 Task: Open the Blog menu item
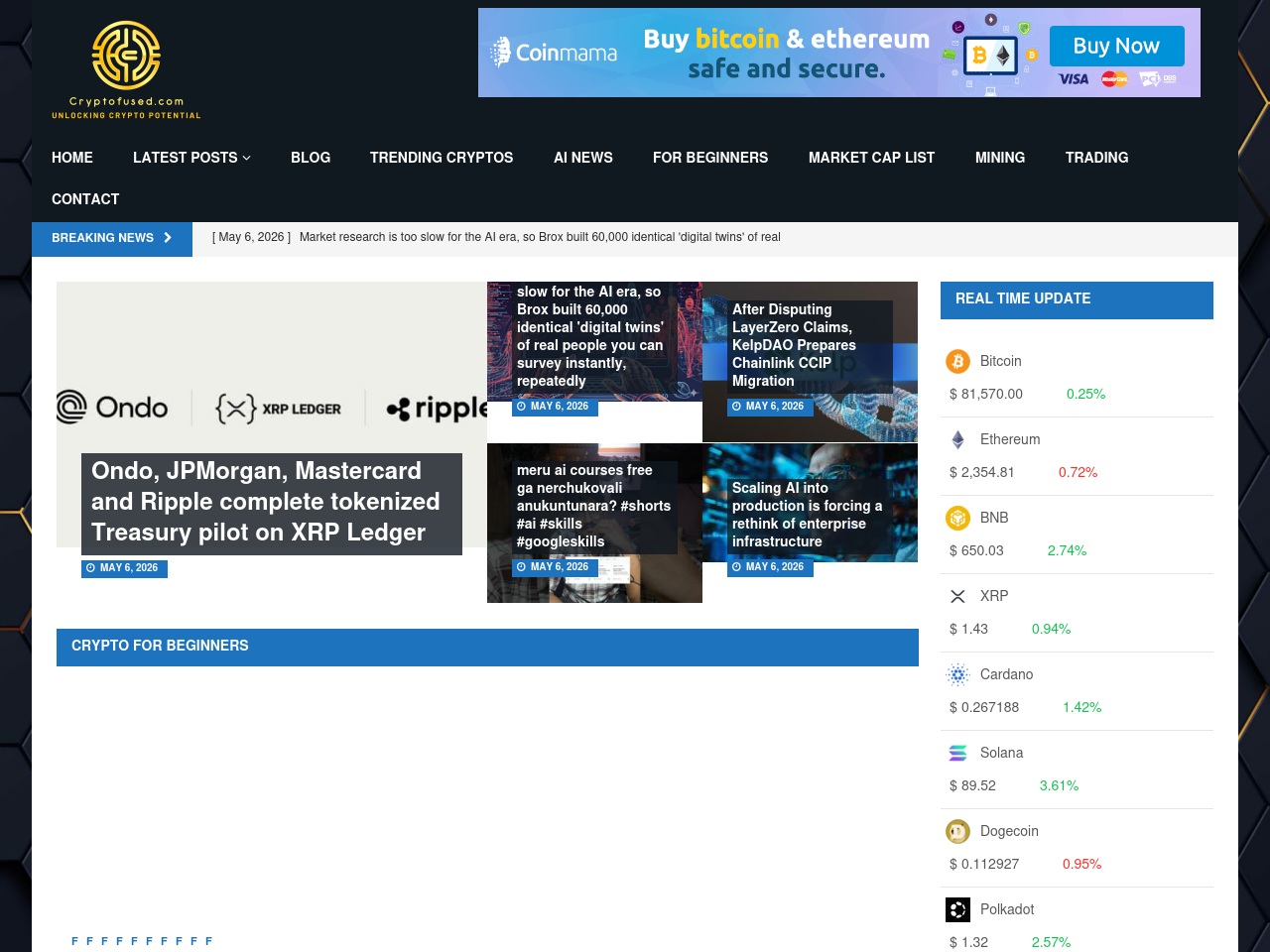[311, 158]
